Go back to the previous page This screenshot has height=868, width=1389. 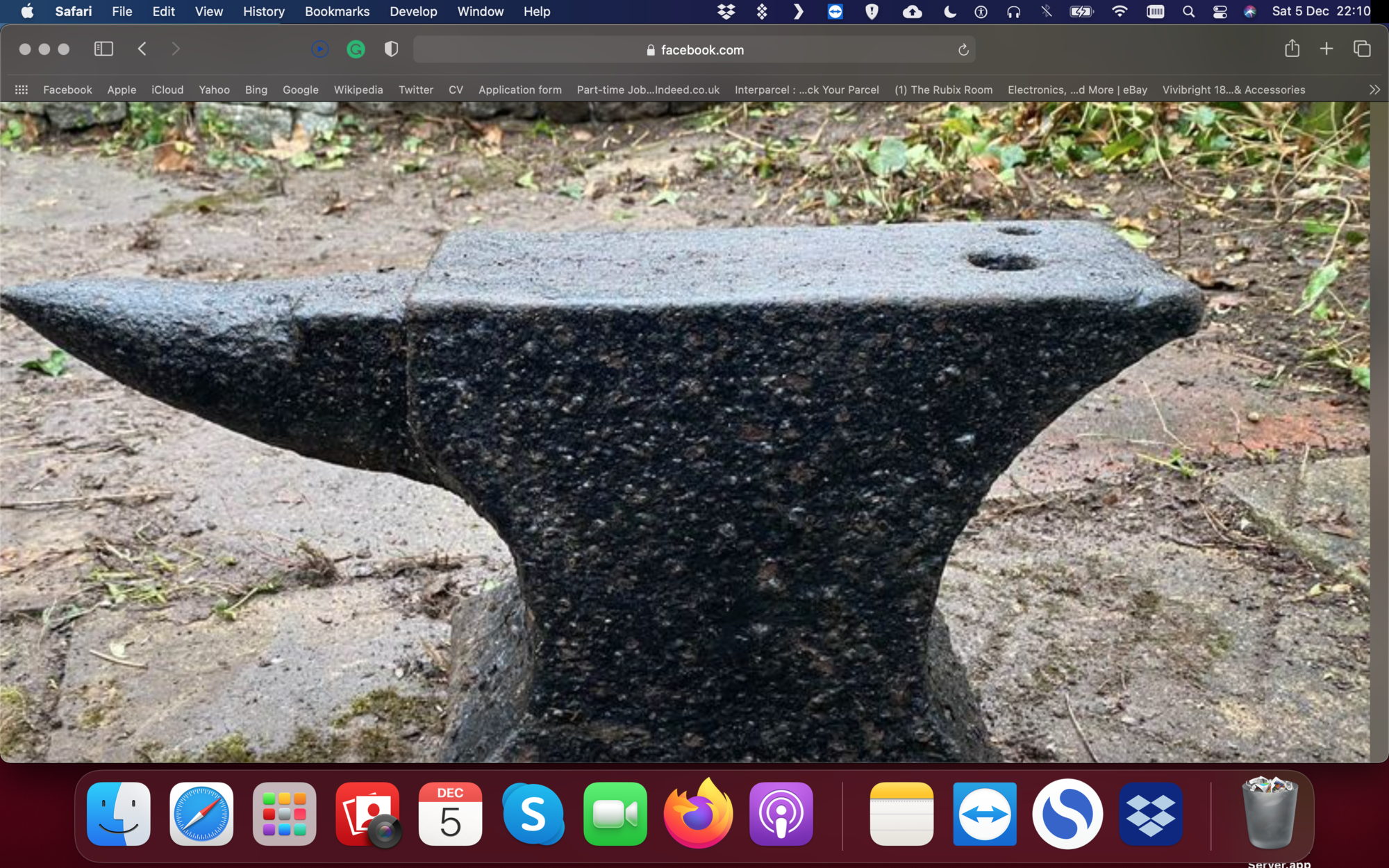pos(142,49)
